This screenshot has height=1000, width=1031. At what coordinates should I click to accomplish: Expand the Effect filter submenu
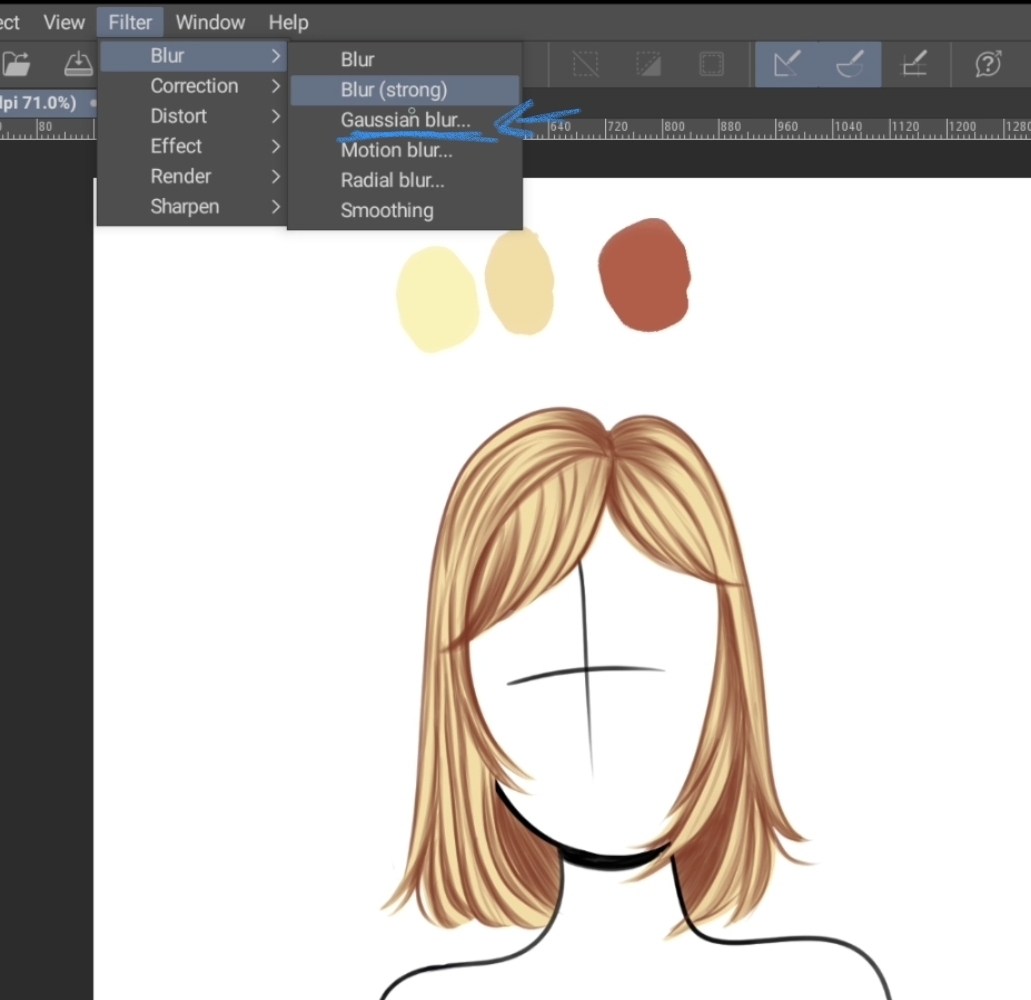coord(176,146)
